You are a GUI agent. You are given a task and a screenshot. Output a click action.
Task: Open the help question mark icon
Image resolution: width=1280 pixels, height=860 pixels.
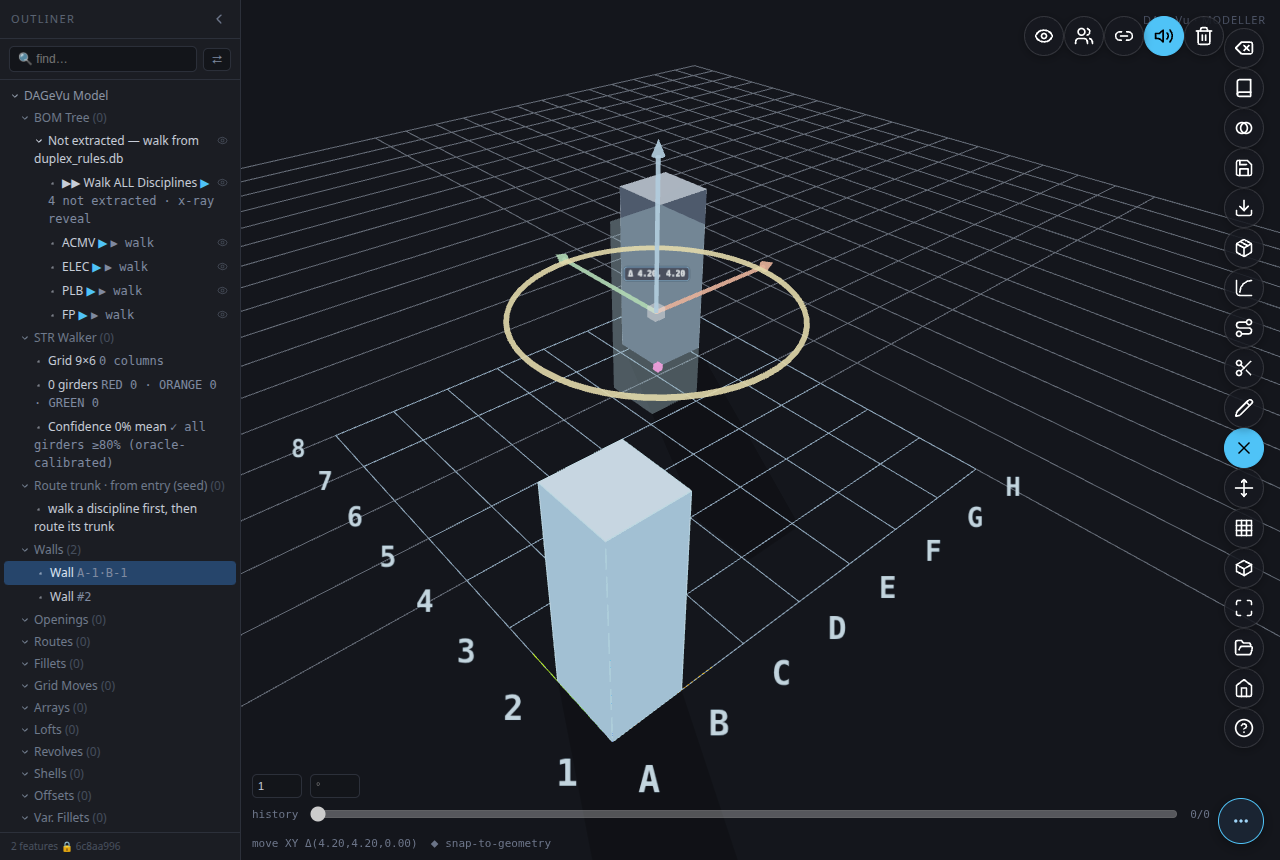point(1244,728)
